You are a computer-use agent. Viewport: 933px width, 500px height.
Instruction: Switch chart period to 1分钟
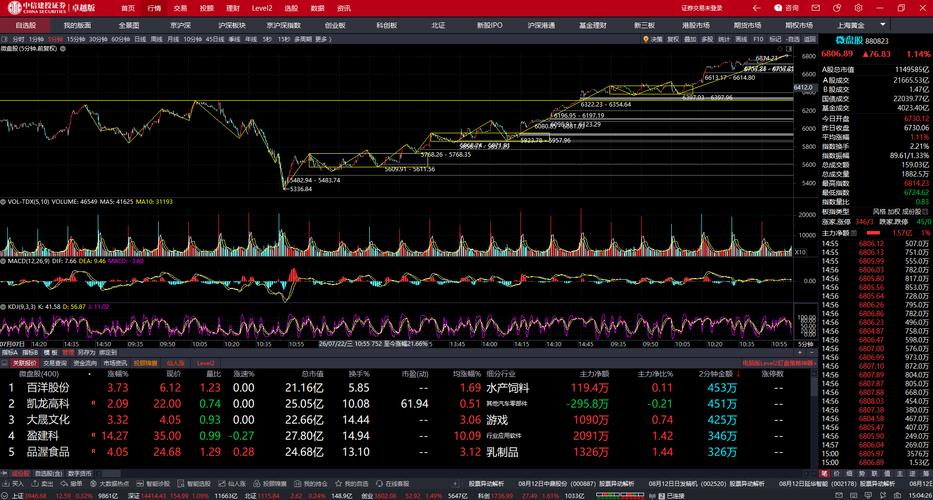pos(36,39)
